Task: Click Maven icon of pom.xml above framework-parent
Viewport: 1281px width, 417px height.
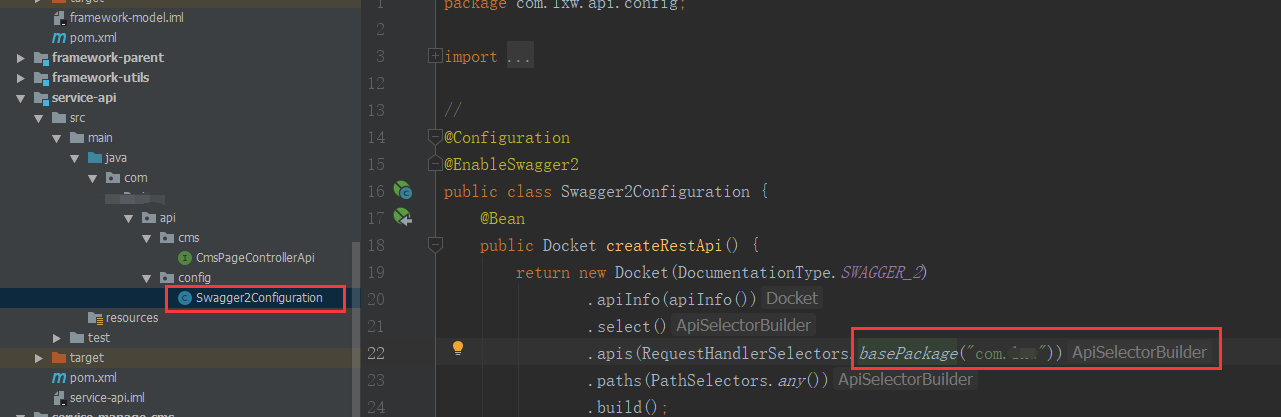Action: [x=58, y=37]
